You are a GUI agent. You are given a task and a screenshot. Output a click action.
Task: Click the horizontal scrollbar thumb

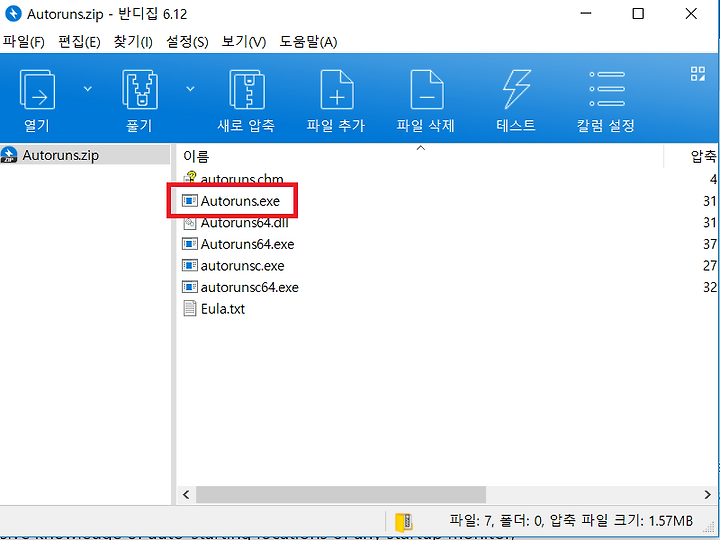click(x=341, y=495)
